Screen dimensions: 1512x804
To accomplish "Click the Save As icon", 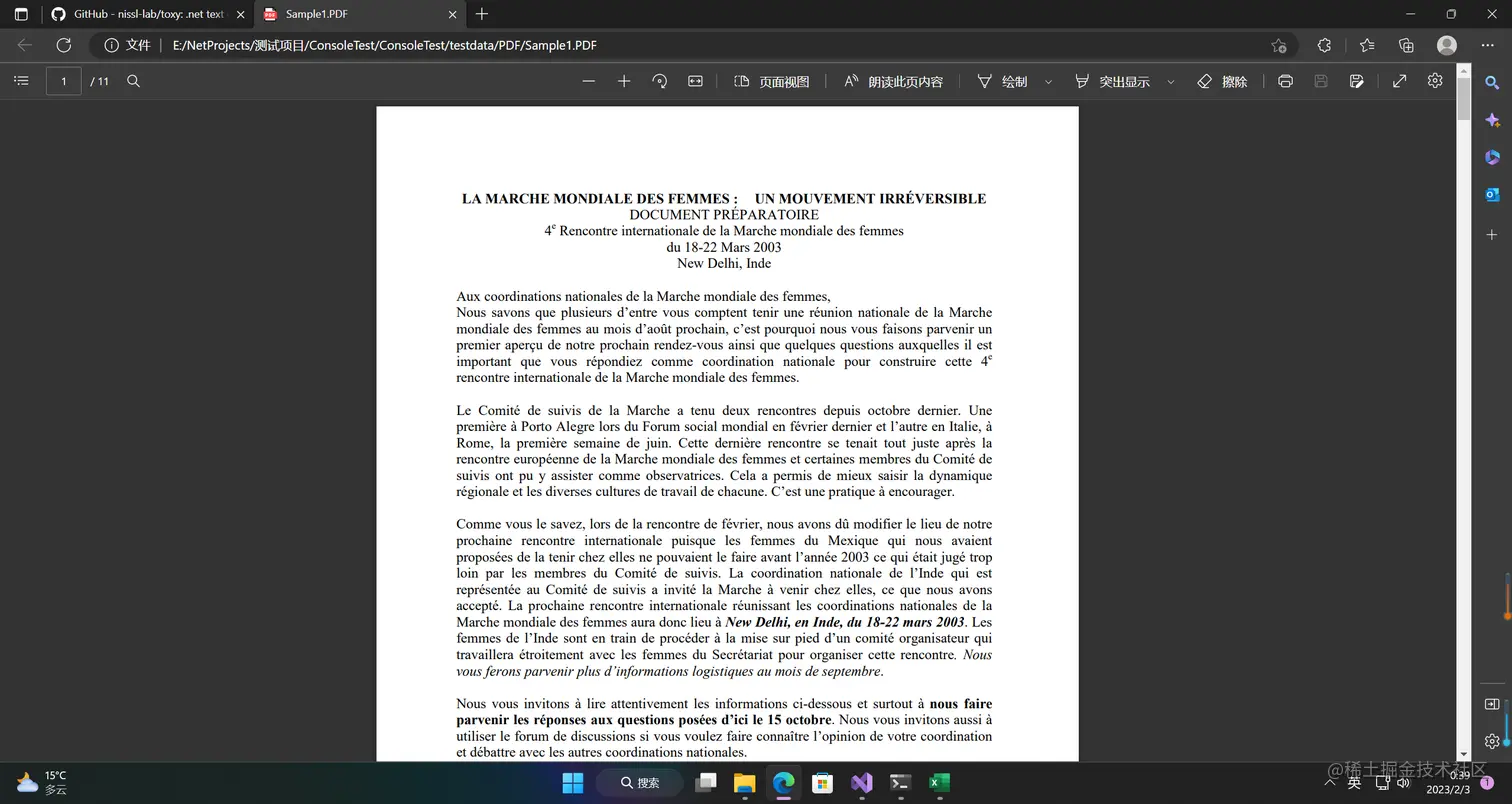I will coord(1356,81).
